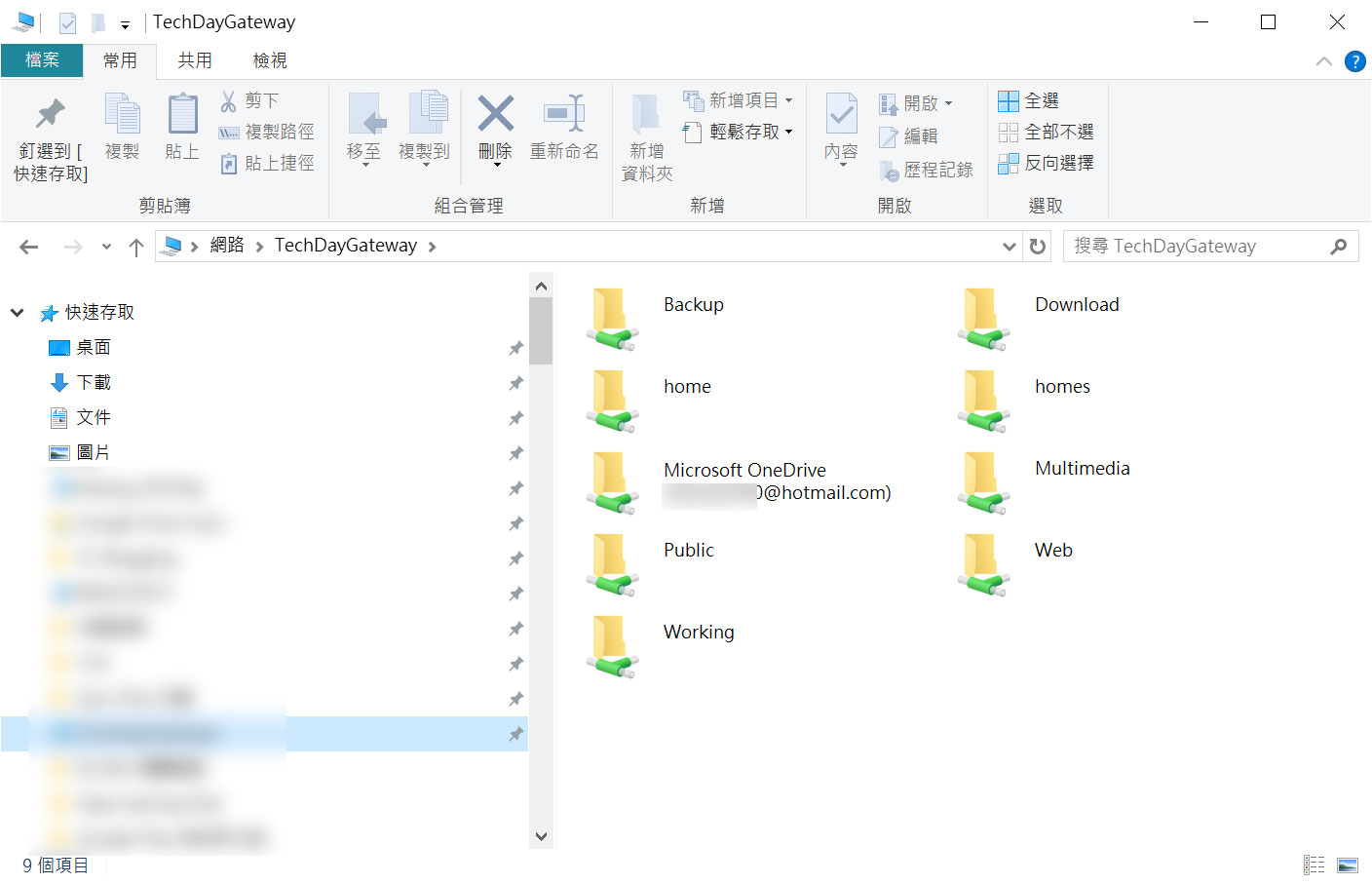Click the New folder (新增資料夾) icon

point(645,115)
